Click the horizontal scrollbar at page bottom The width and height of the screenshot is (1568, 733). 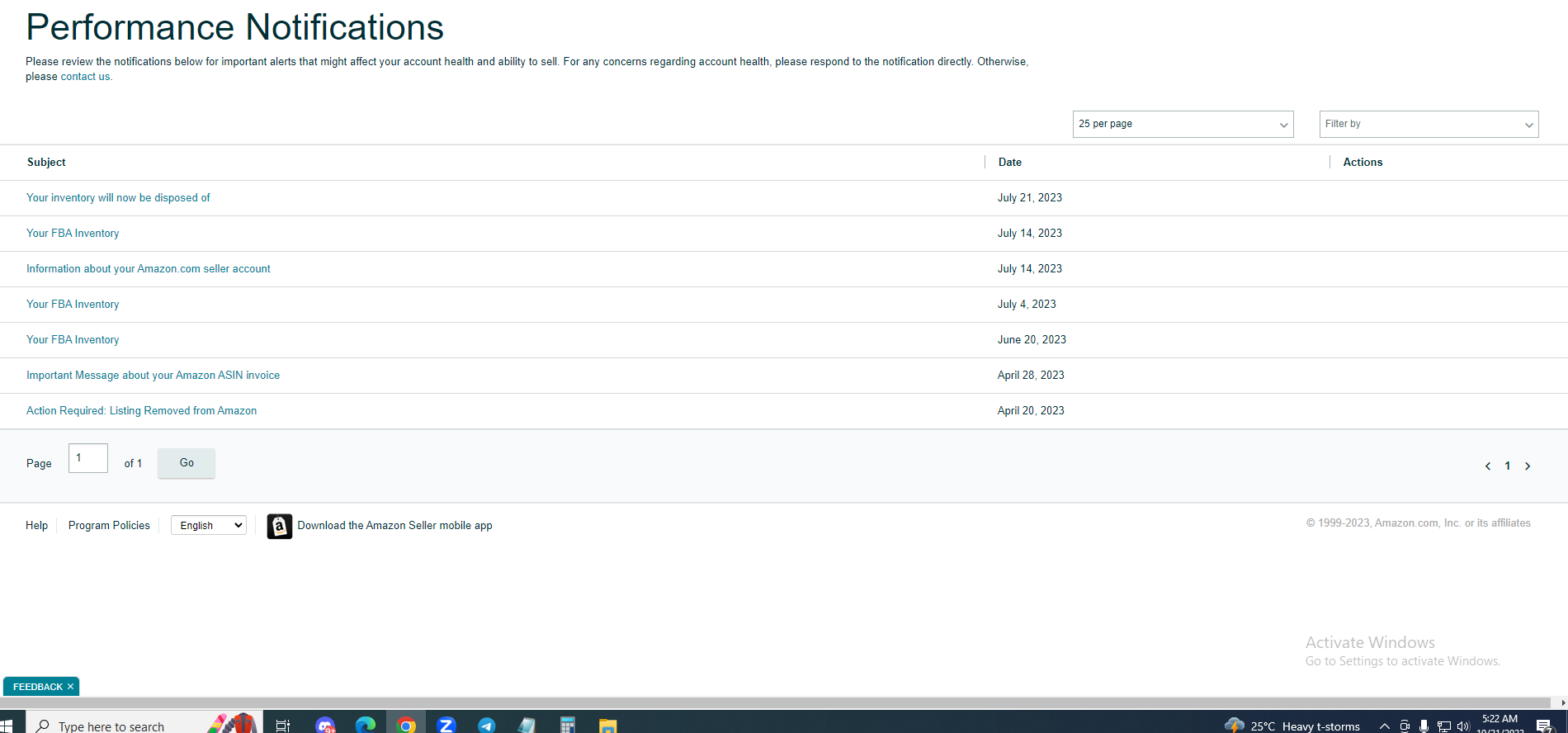tap(776, 703)
